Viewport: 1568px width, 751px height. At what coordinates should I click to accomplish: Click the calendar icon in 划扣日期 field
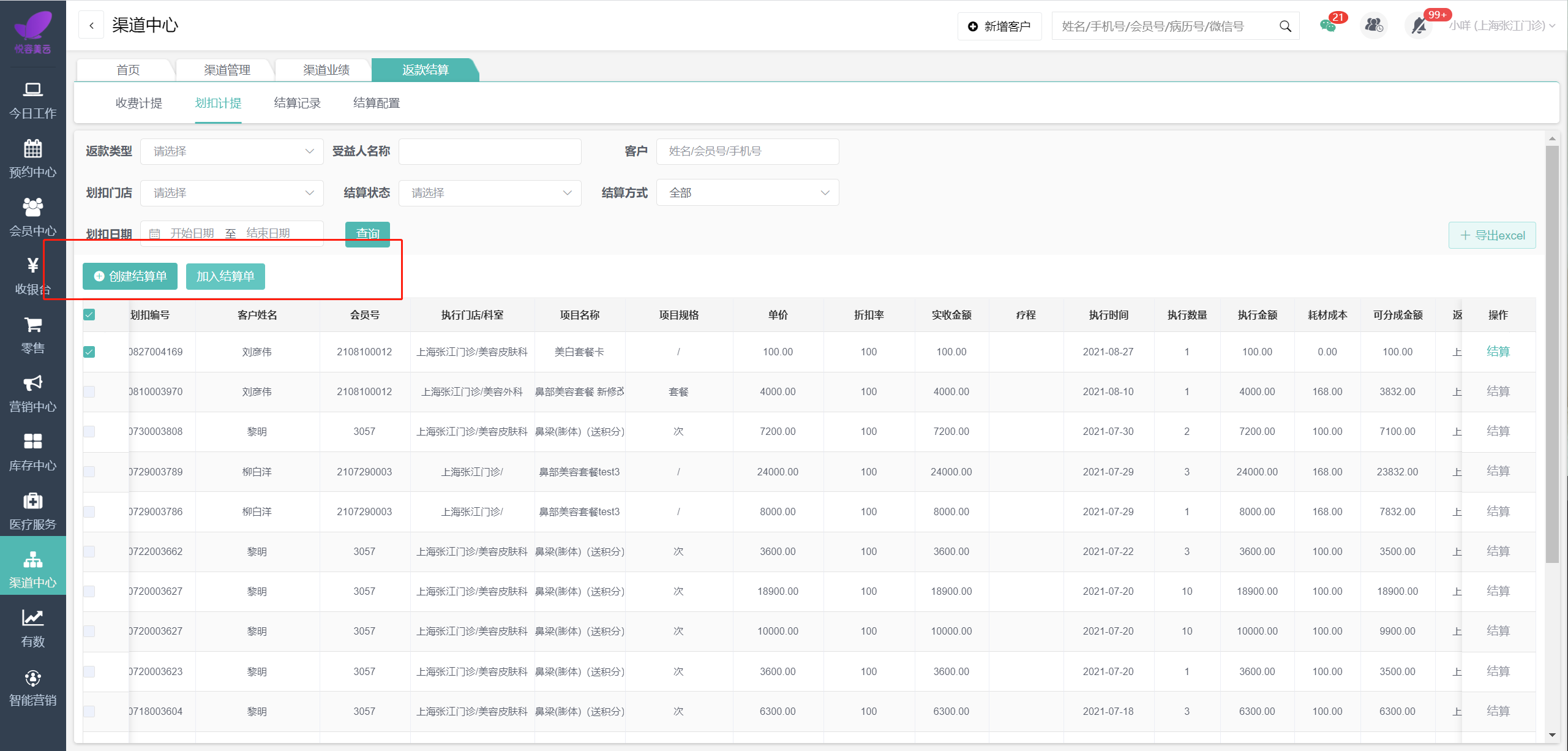(x=154, y=233)
